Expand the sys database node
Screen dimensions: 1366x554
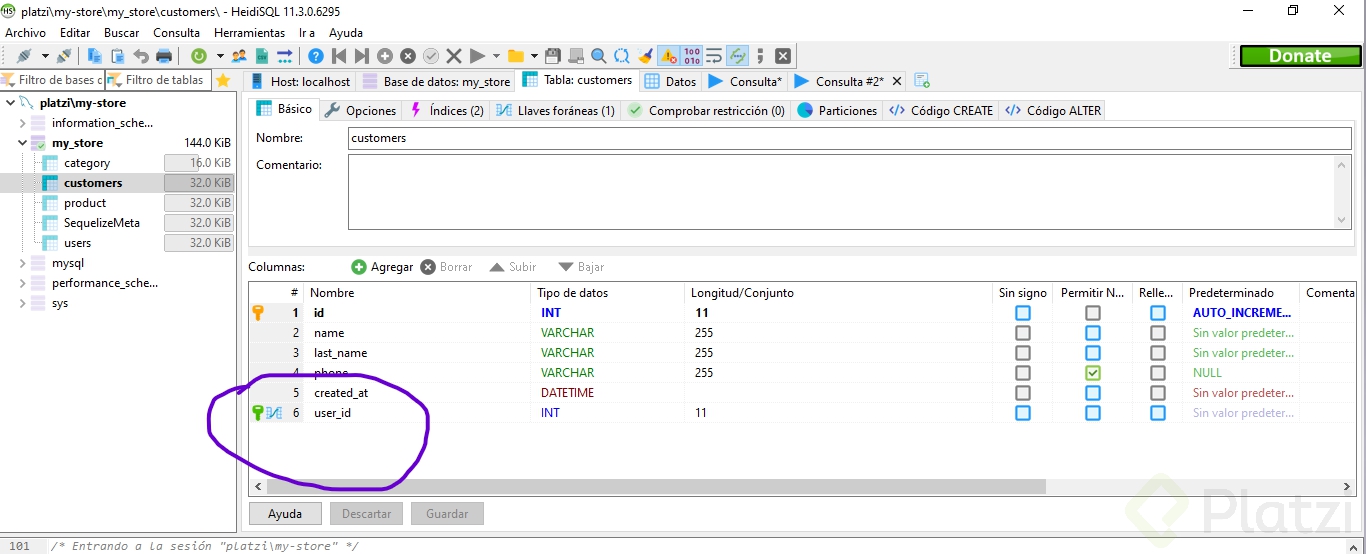click(23, 303)
